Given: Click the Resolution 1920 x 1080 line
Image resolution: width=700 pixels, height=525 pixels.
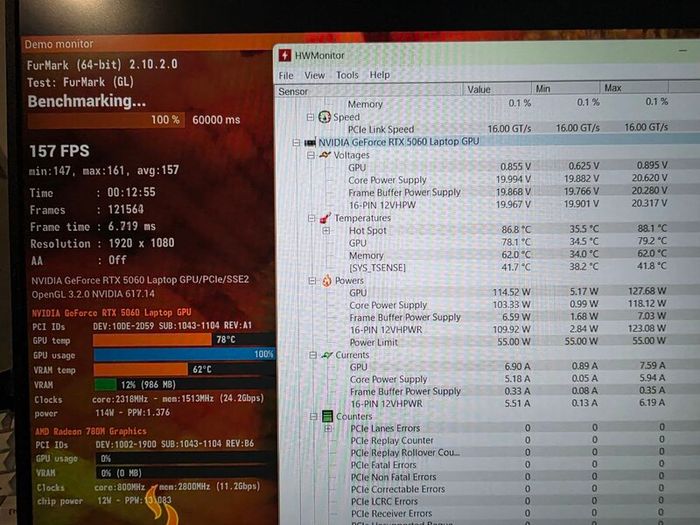Looking at the screenshot, I should pyautogui.click(x=102, y=243).
